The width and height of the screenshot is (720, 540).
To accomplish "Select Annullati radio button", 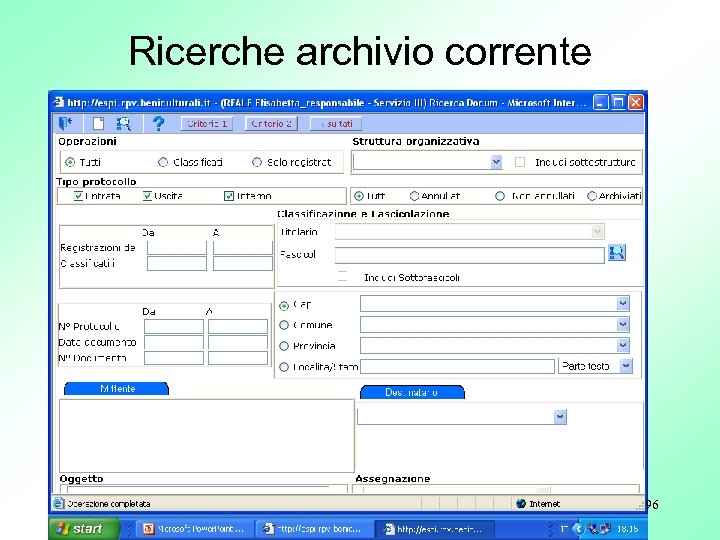I will click(414, 196).
